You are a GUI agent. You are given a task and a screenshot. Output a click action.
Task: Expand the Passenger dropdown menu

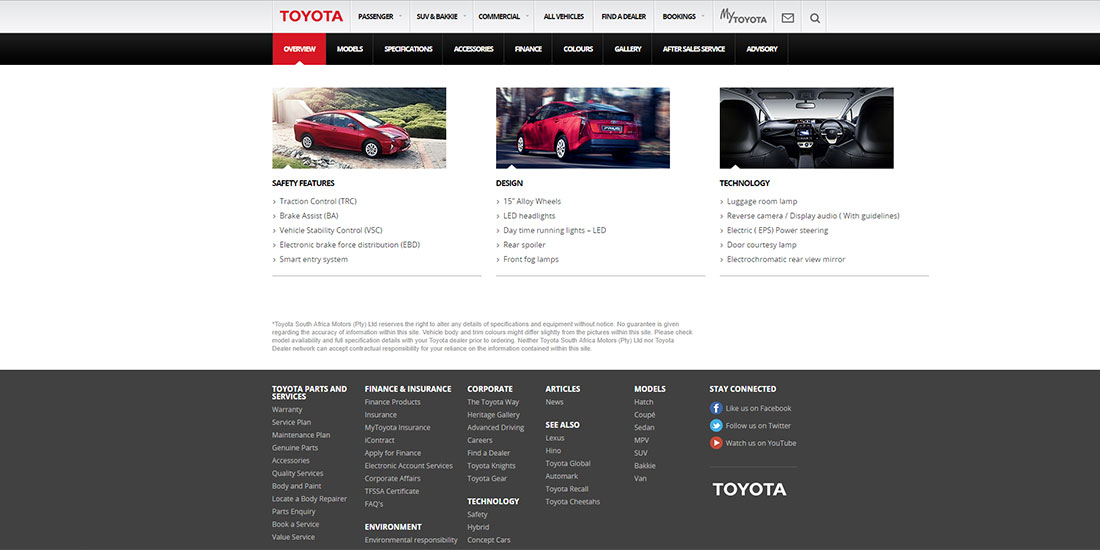coord(380,17)
